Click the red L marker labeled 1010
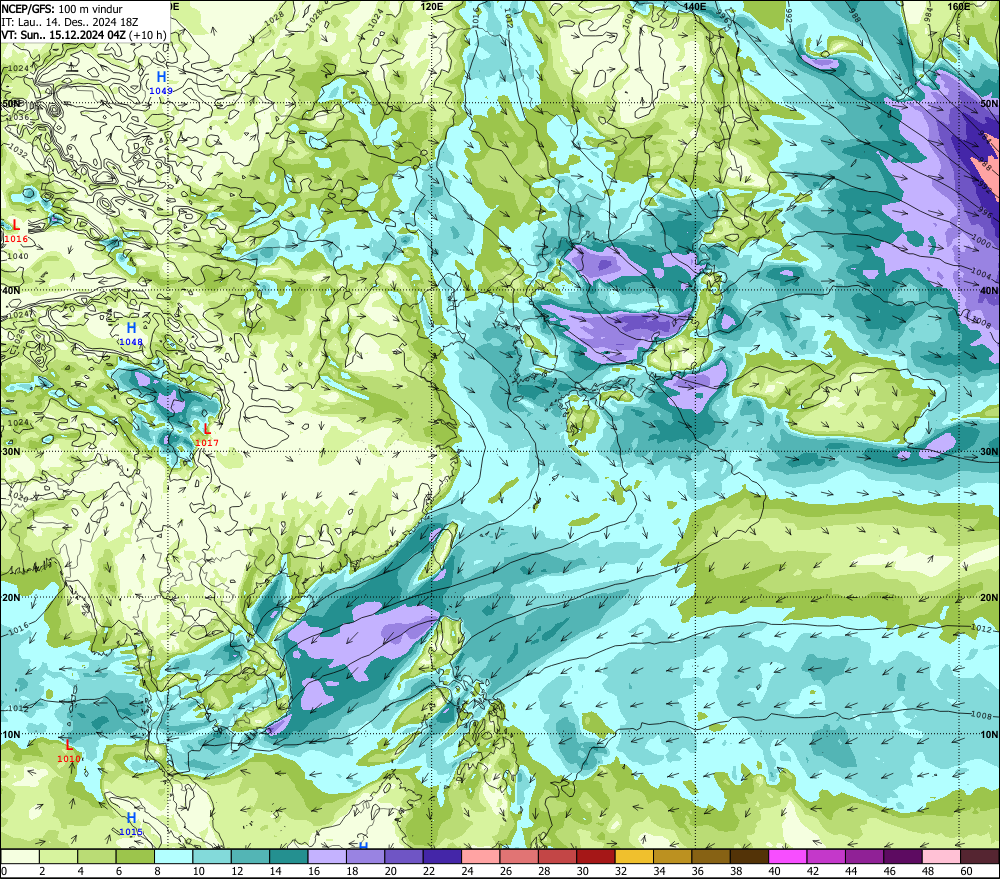 [69, 745]
